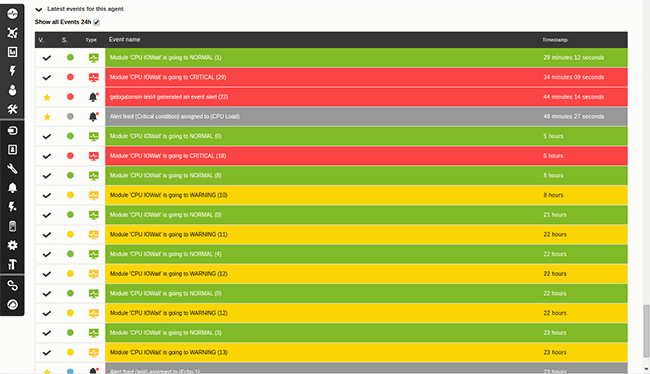
Task: Click bell type icon on galogatomon test4 row
Action: 94,97
